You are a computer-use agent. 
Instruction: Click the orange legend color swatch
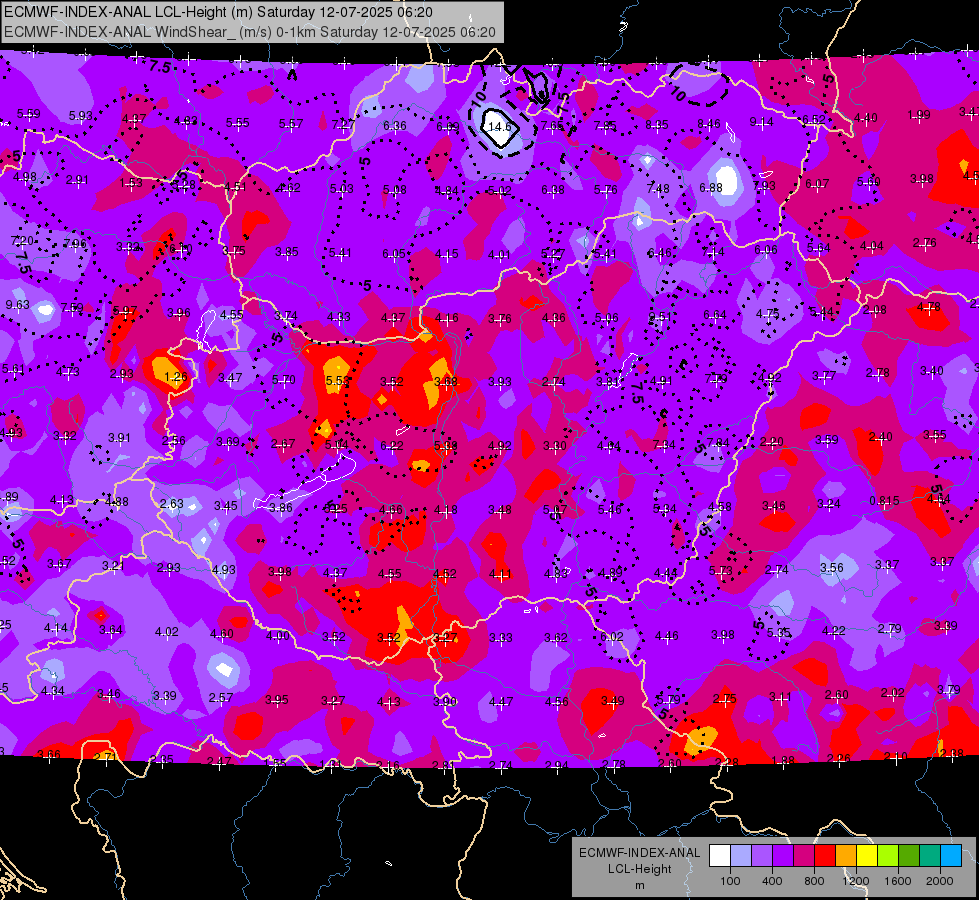(846, 856)
